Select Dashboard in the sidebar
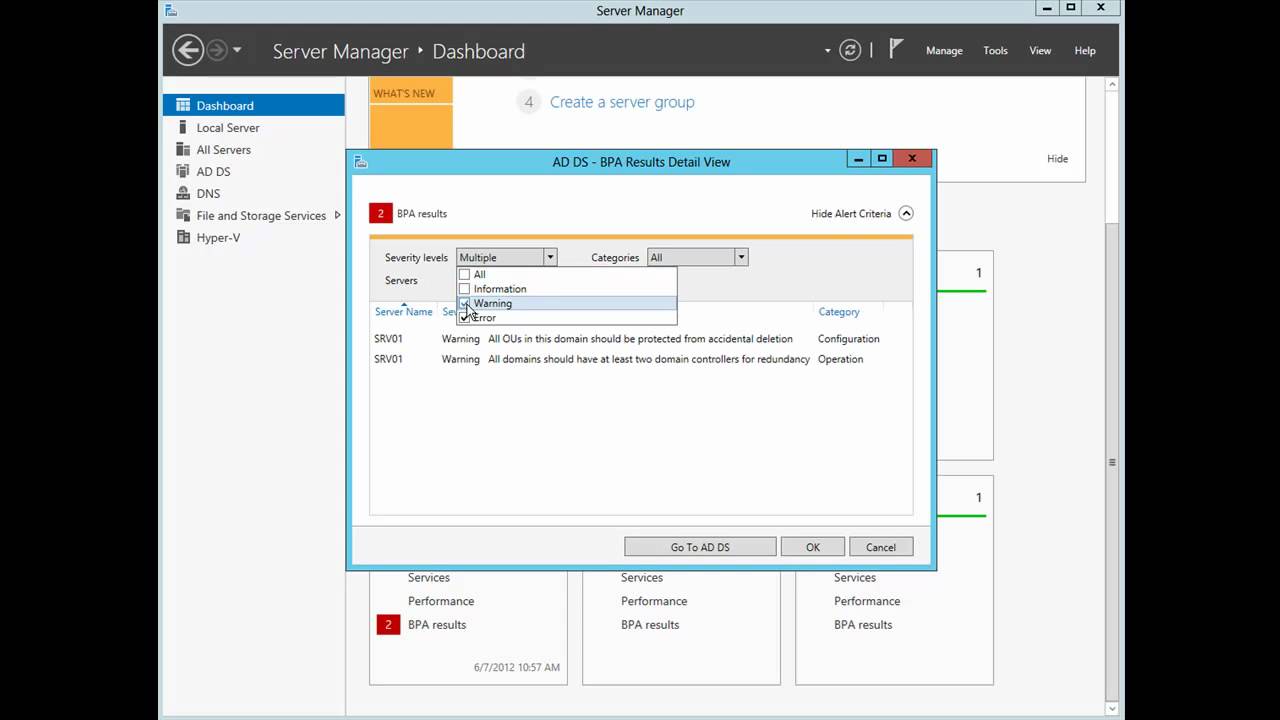This screenshot has width=1280, height=720. 254,105
